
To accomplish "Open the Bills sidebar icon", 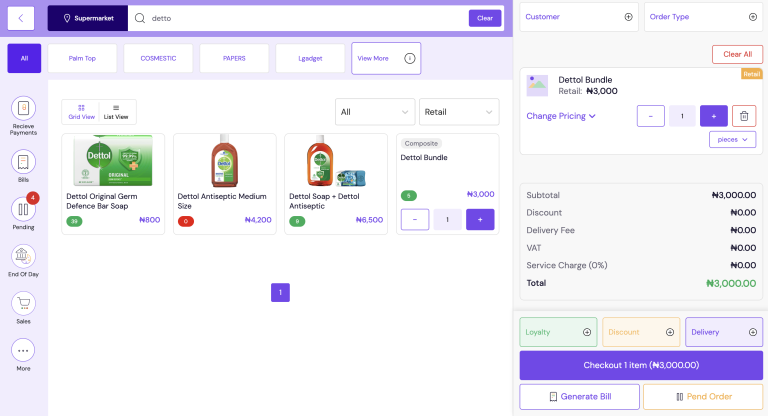I will [23, 161].
